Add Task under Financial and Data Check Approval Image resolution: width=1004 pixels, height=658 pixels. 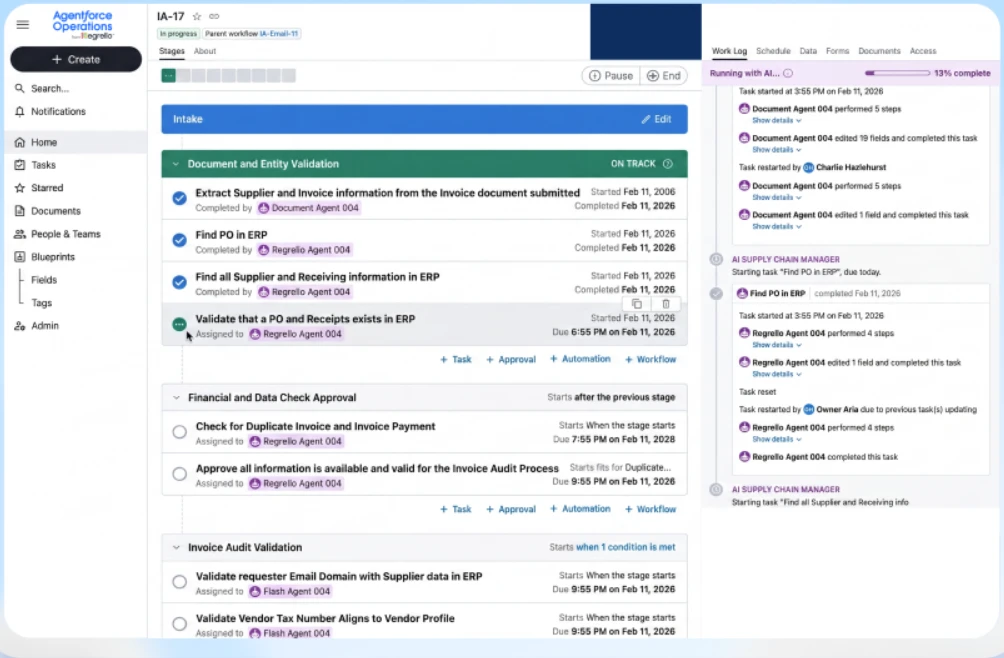pyautogui.click(x=455, y=510)
